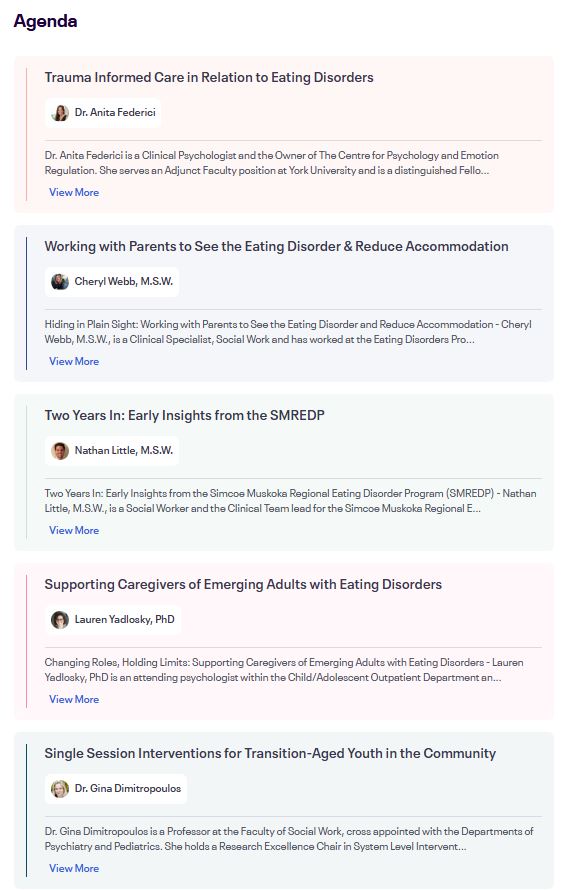Open View More for Supporting Caregivers session

pos(74,699)
